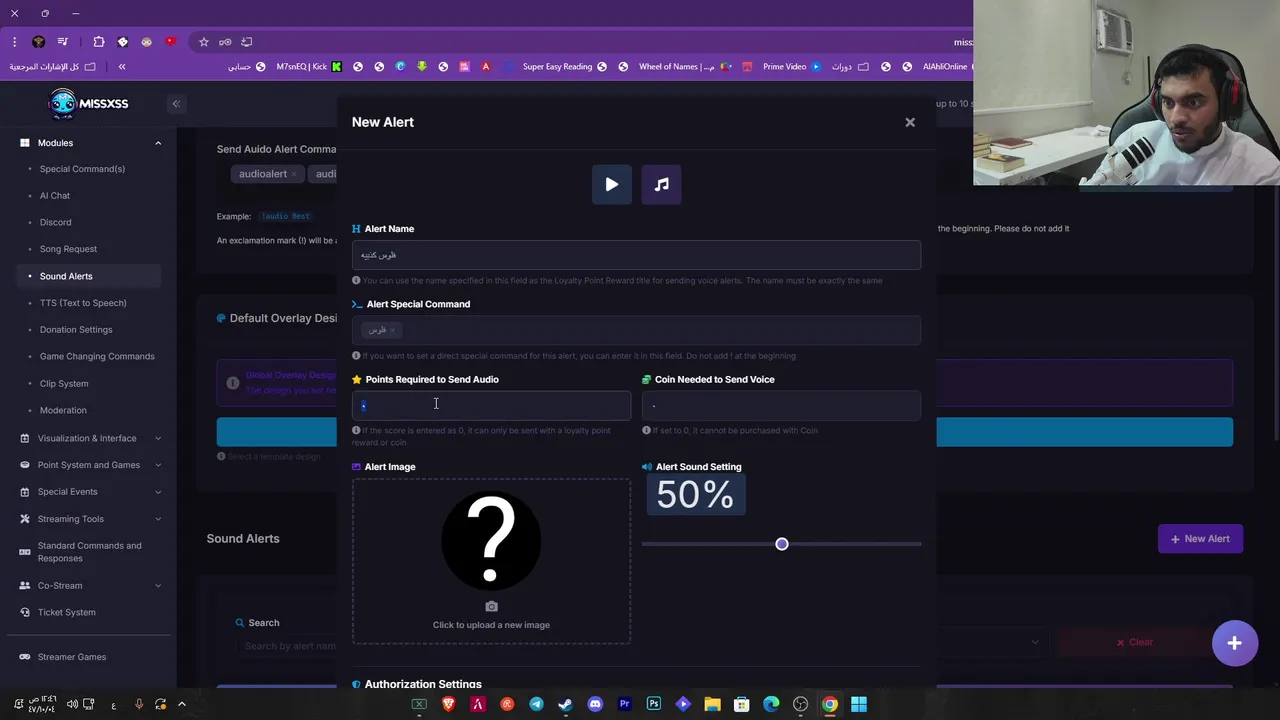Open Prime Video bookmark

791,67
